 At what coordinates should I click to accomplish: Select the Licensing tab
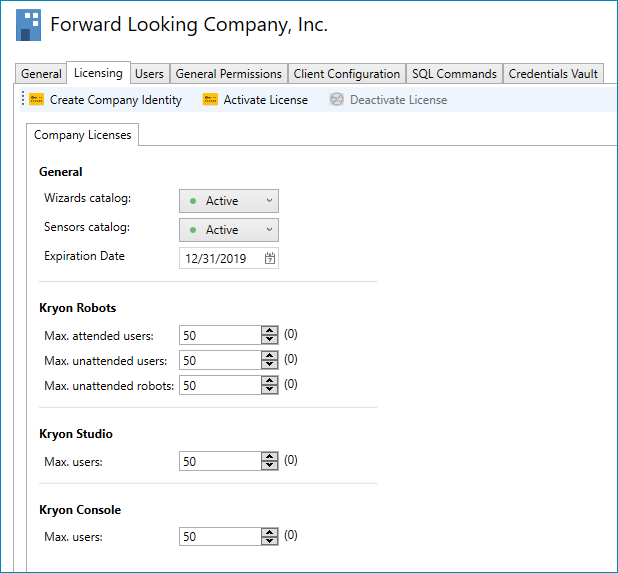[x=99, y=73]
